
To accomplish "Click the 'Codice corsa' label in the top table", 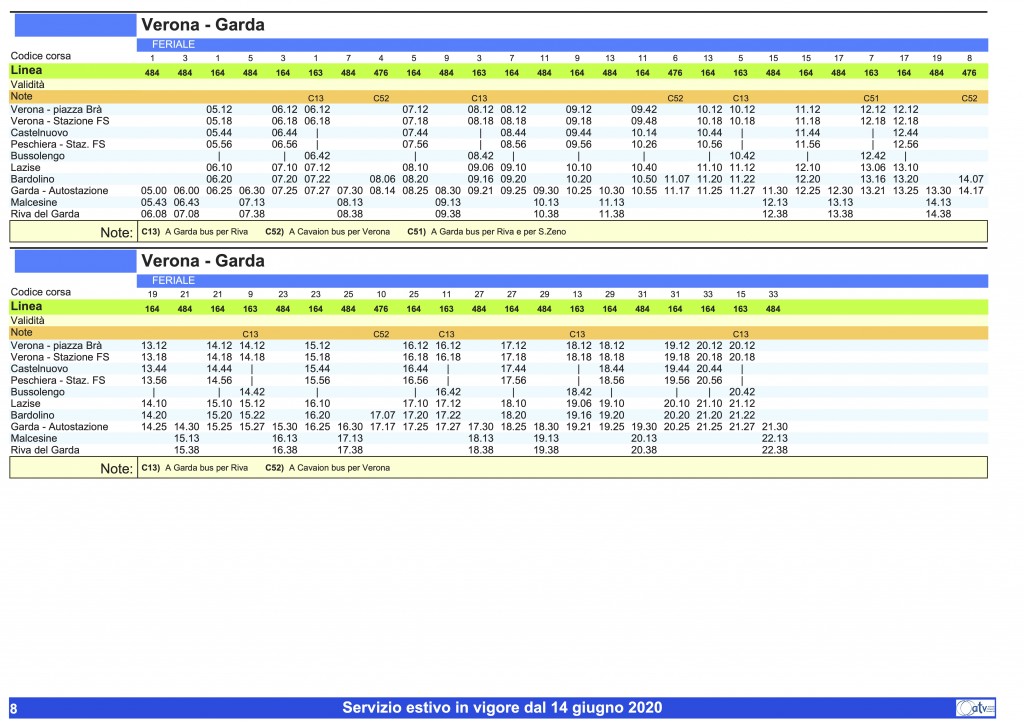I will (x=40, y=56).
